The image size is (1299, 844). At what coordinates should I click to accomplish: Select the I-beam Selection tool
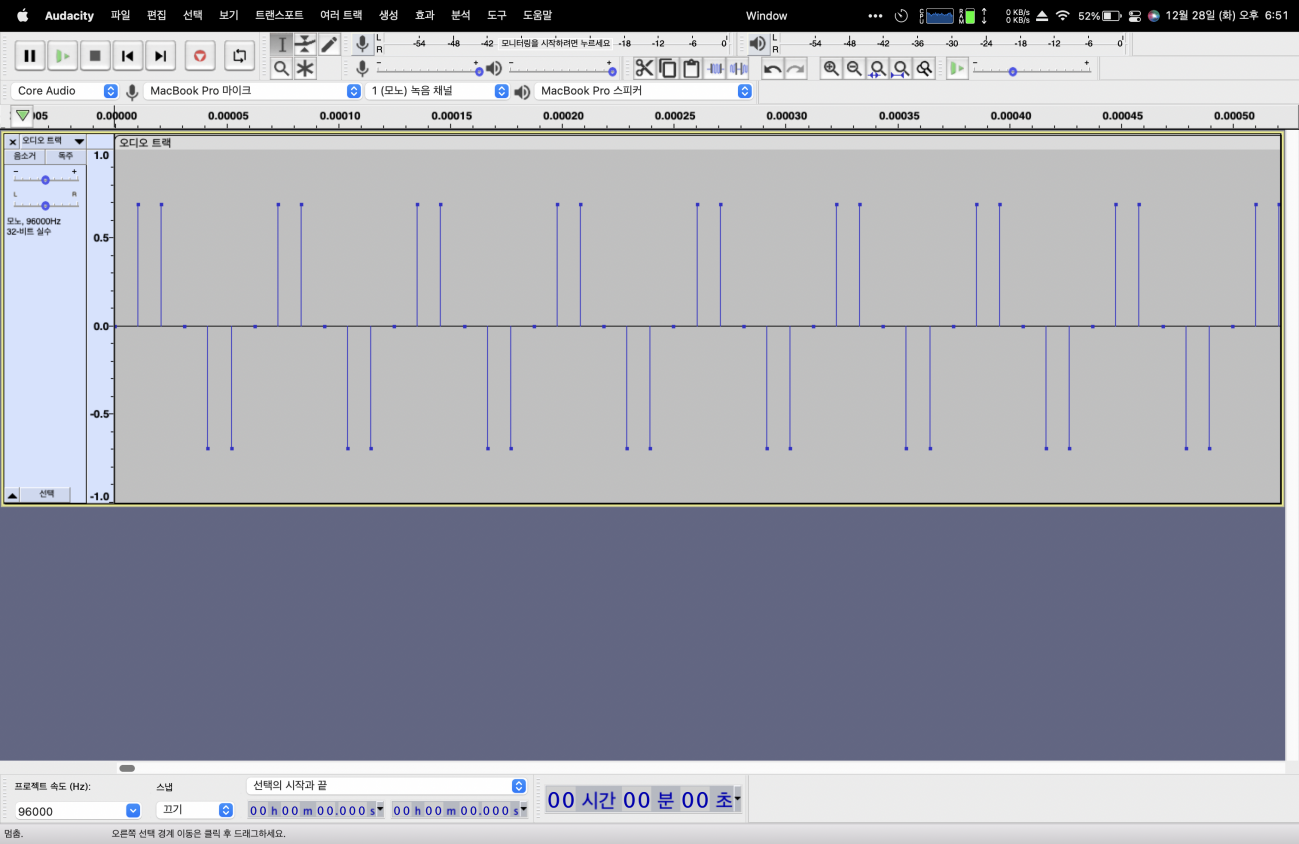tap(282, 44)
